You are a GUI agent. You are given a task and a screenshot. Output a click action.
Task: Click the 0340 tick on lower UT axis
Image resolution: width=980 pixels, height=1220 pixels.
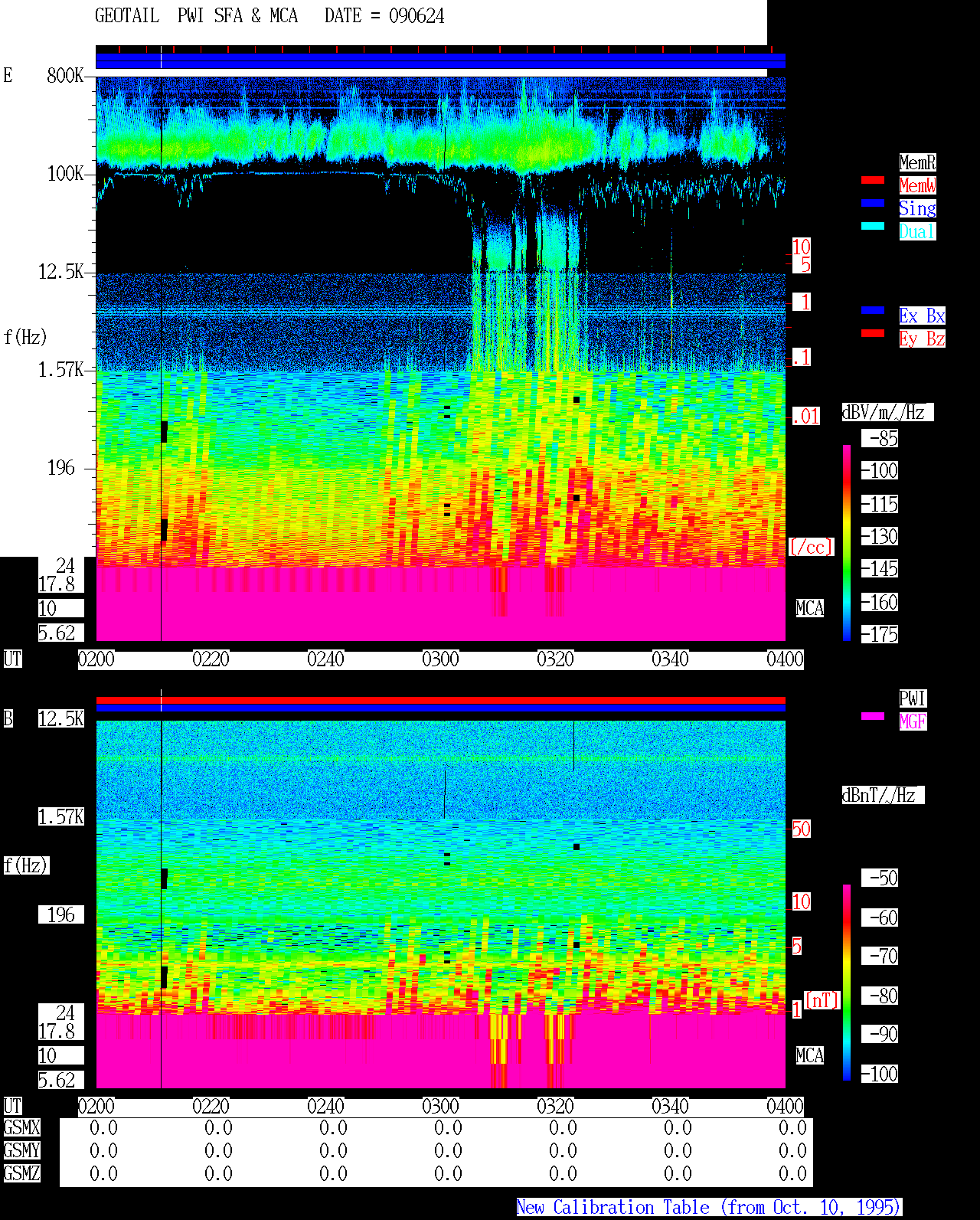pyautogui.click(x=670, y=1107)
